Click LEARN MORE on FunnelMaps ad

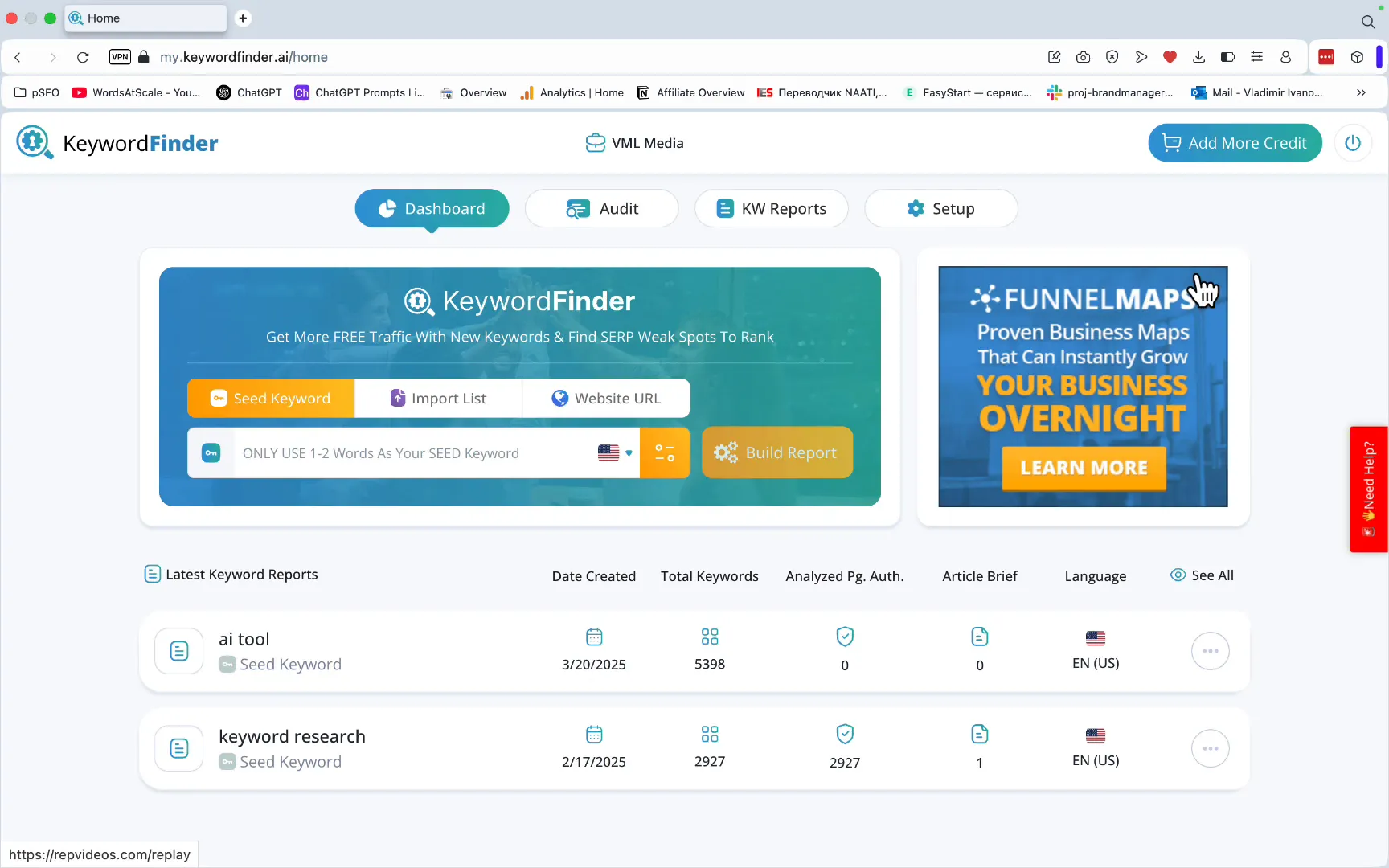(1084, 468)
